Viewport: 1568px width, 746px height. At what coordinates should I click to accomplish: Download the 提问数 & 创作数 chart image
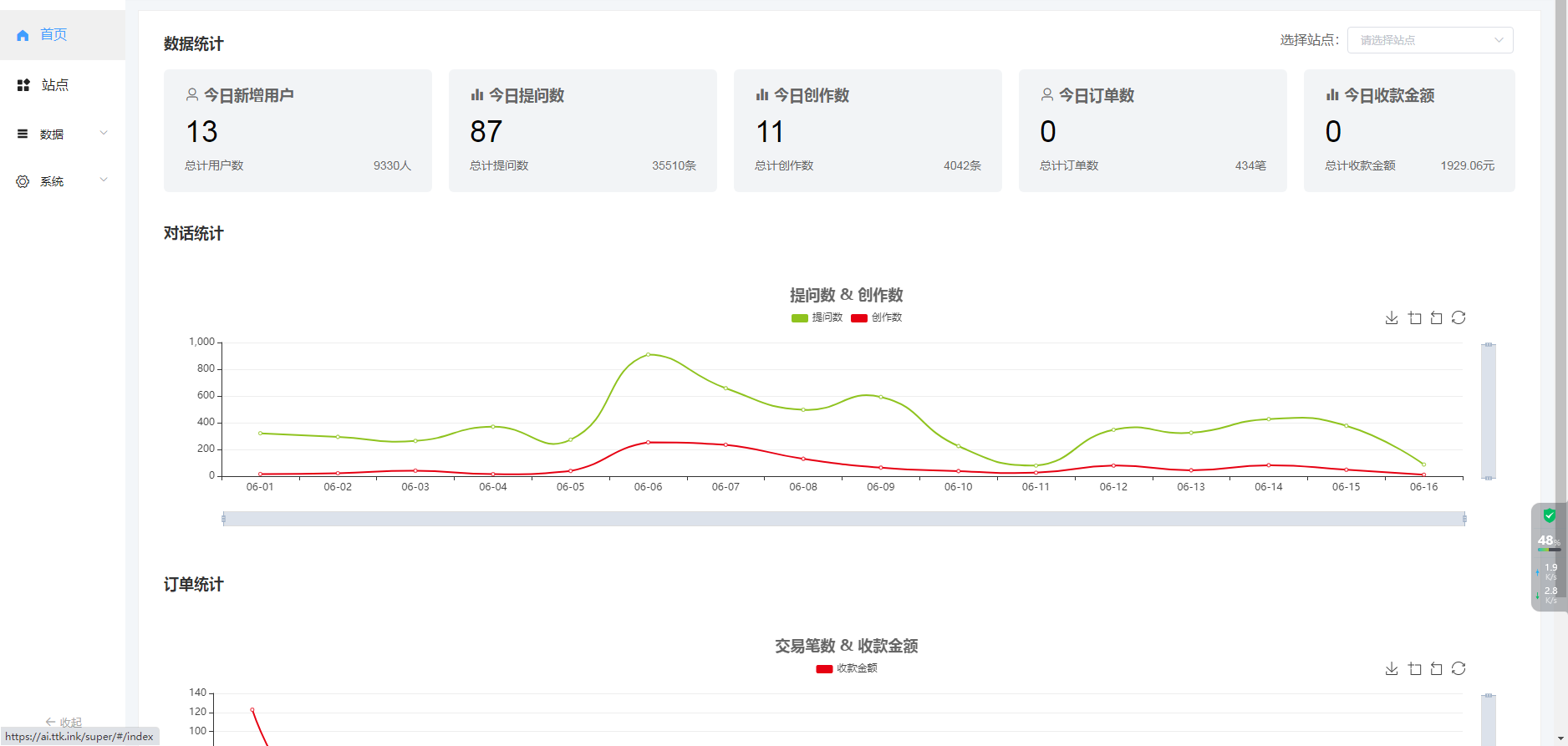tap(1392, 317)
